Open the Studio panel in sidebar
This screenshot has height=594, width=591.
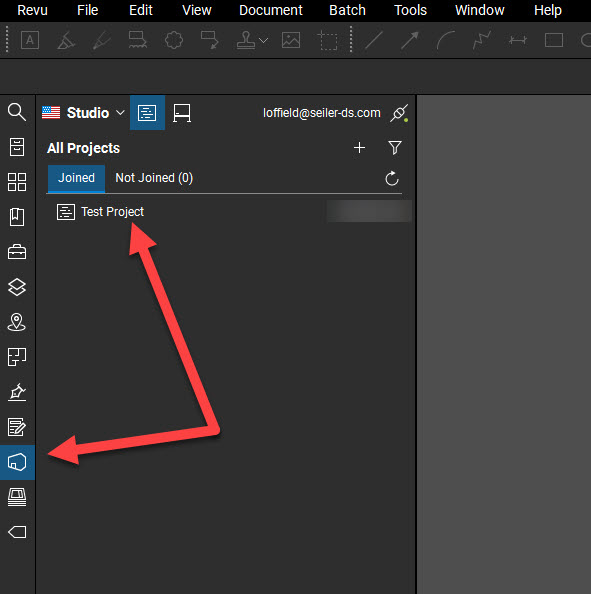click(17, 463)
